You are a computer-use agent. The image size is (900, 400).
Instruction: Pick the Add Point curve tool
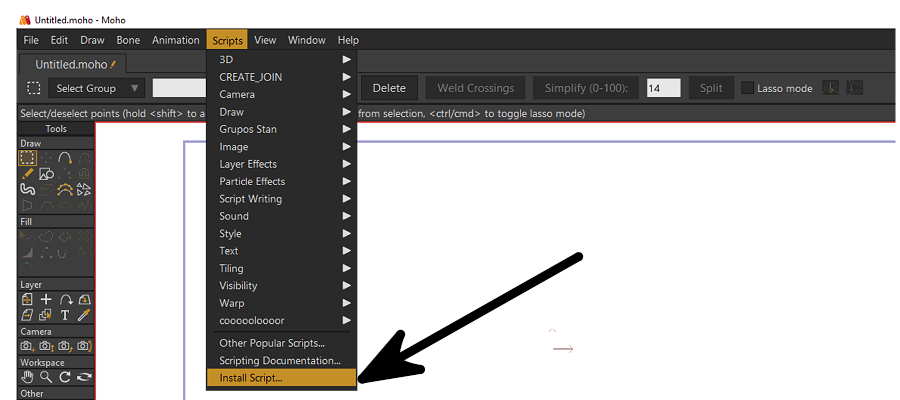pos(65,158)
